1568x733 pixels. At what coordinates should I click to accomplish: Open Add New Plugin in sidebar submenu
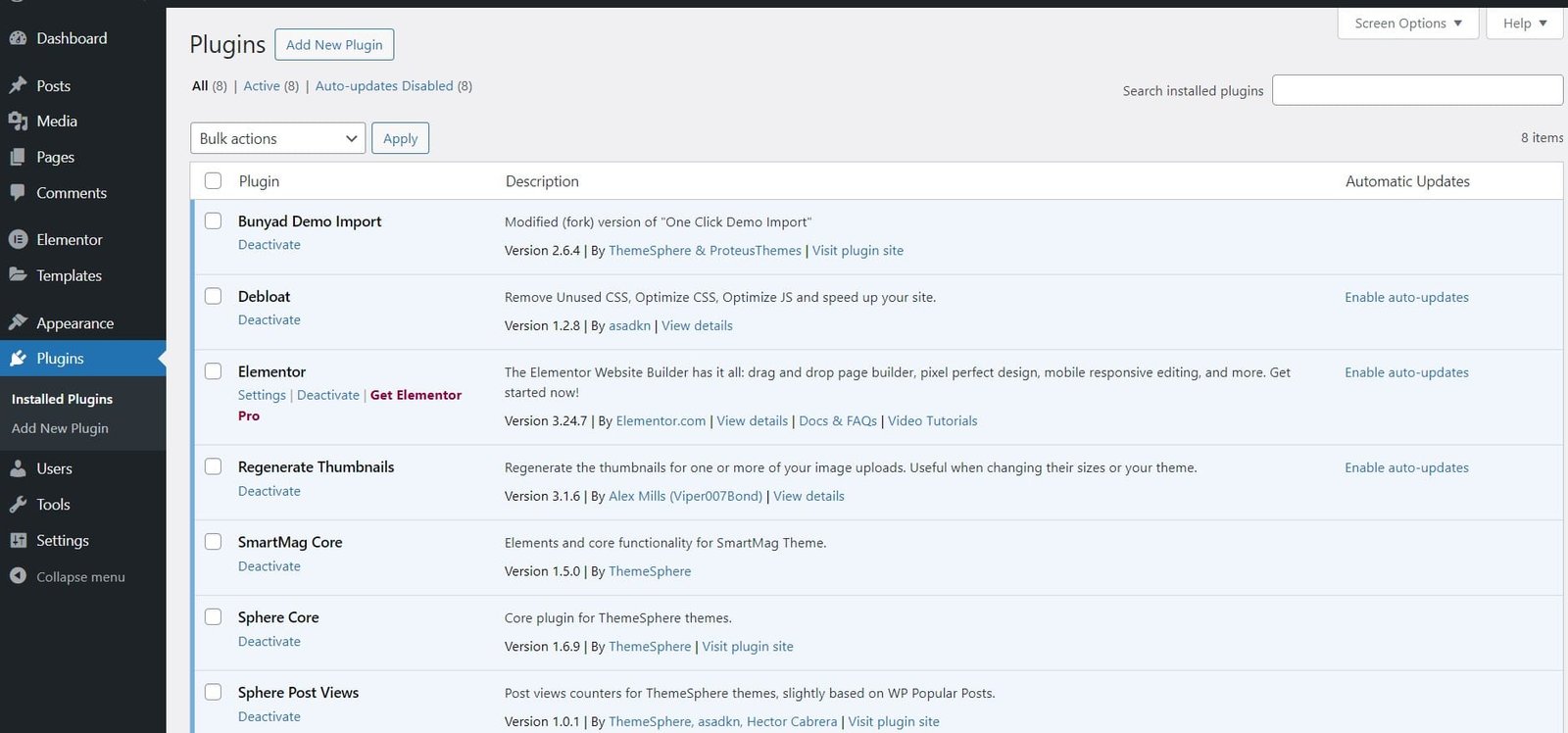pos(60,428)
